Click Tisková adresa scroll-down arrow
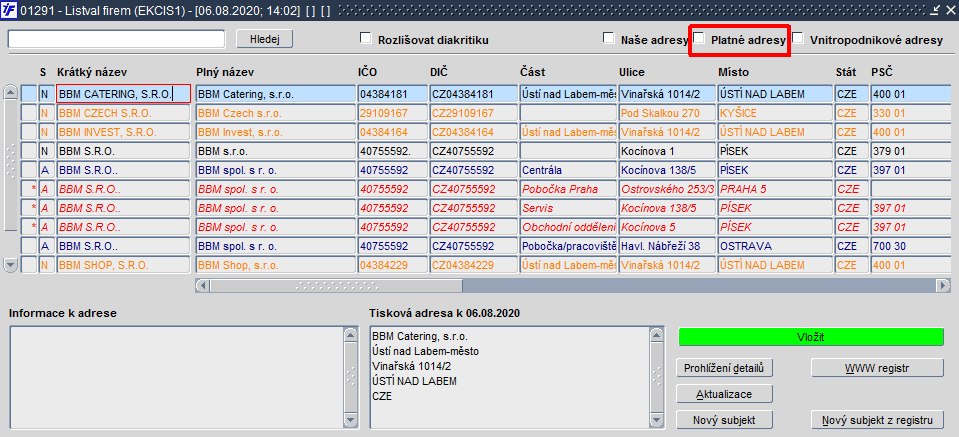The image size is (959, 437). tap(656, 420)
